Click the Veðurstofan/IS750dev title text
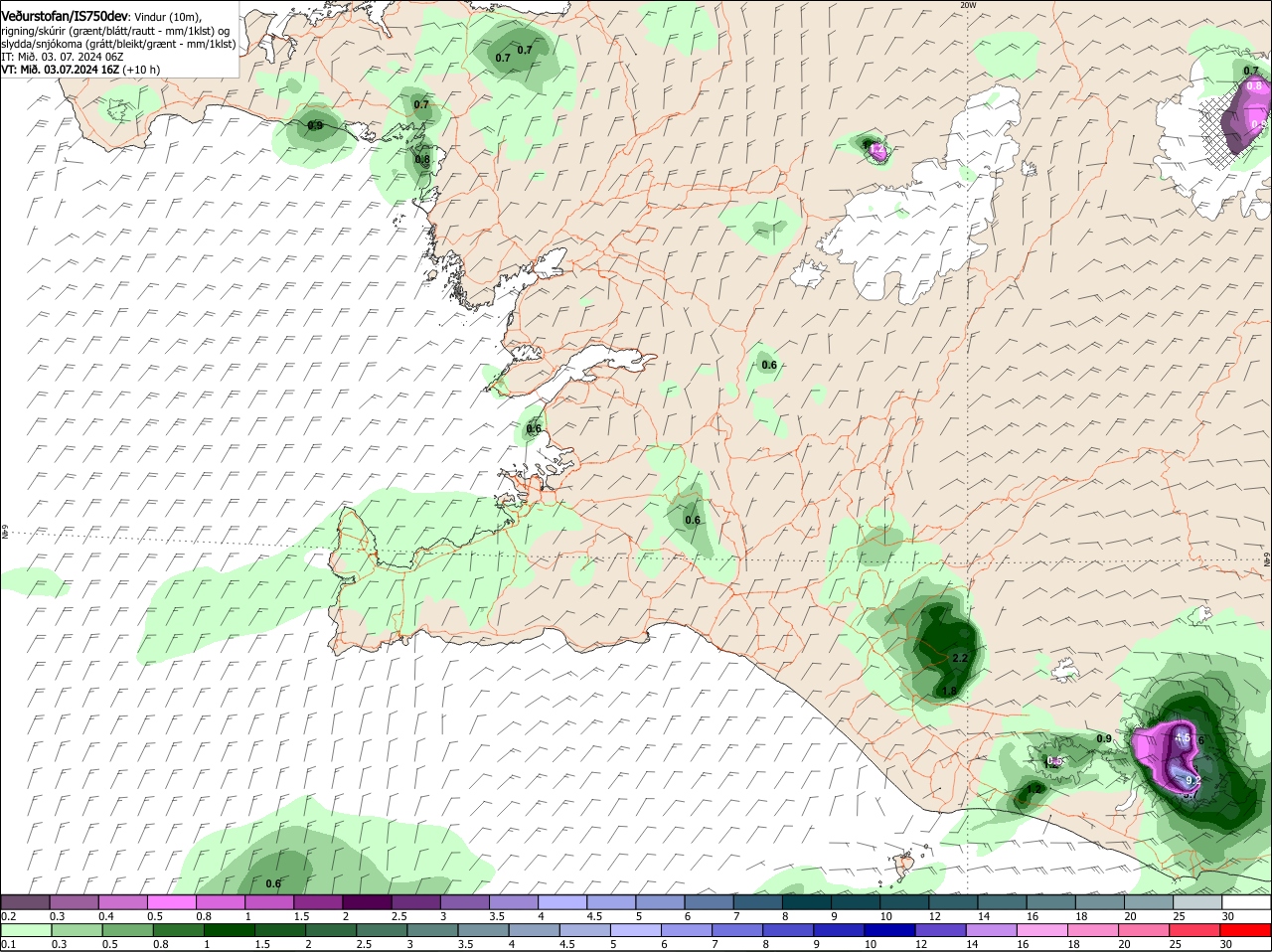1272x952 pixels. (63, 16)
